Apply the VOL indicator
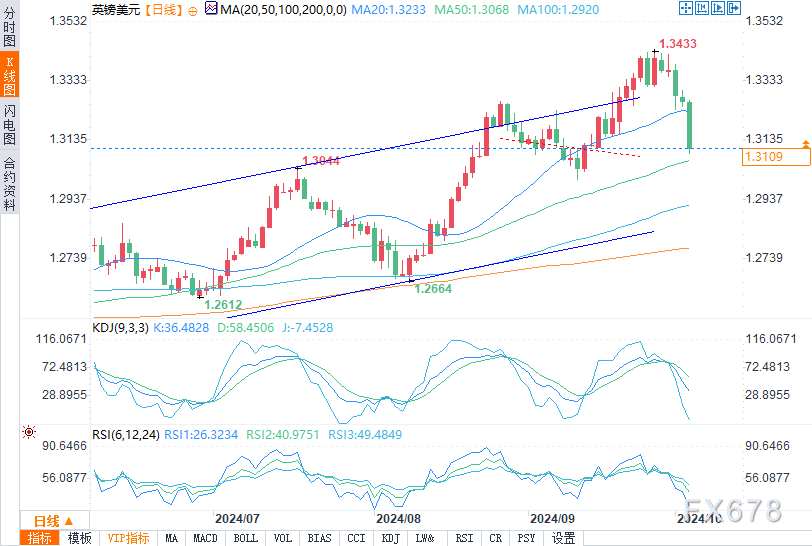 [282, 538]
